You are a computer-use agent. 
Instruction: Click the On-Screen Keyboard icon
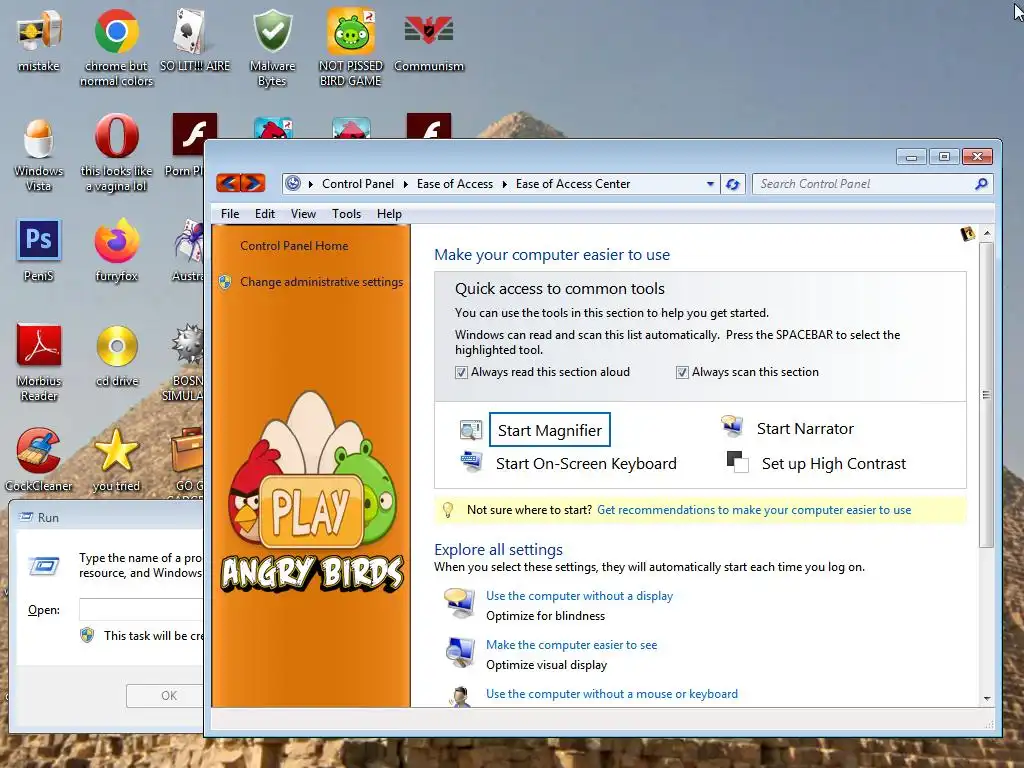(x=471, y=461)
